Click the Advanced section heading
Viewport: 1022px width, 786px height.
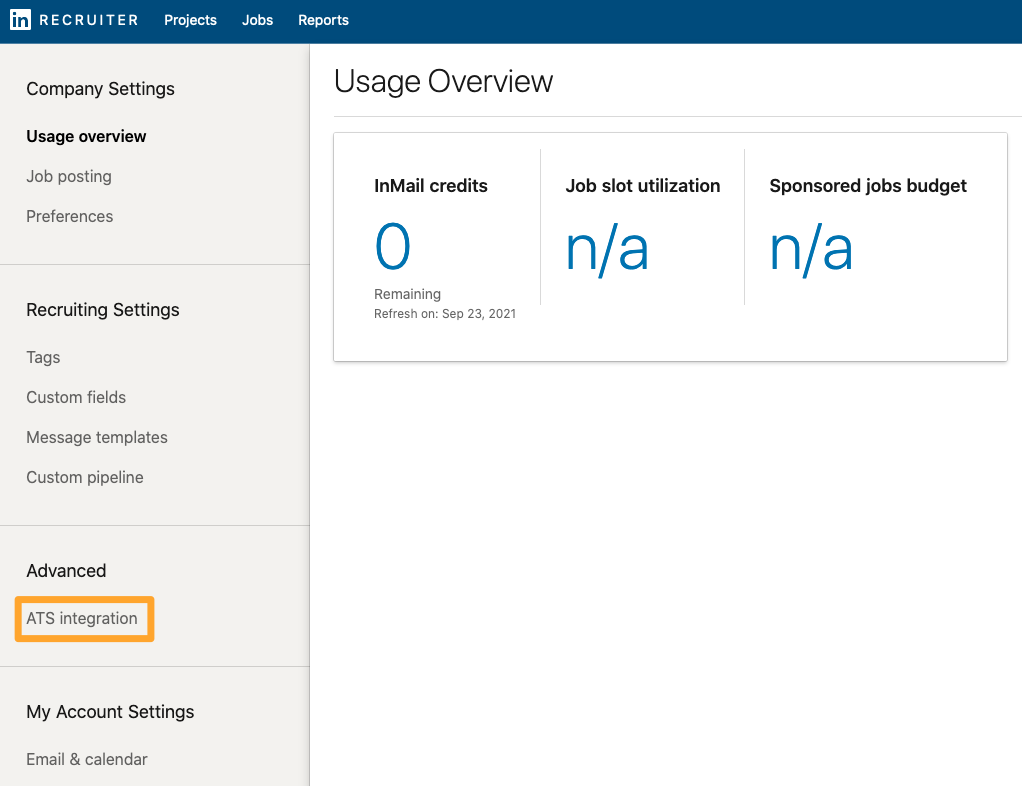66,571
